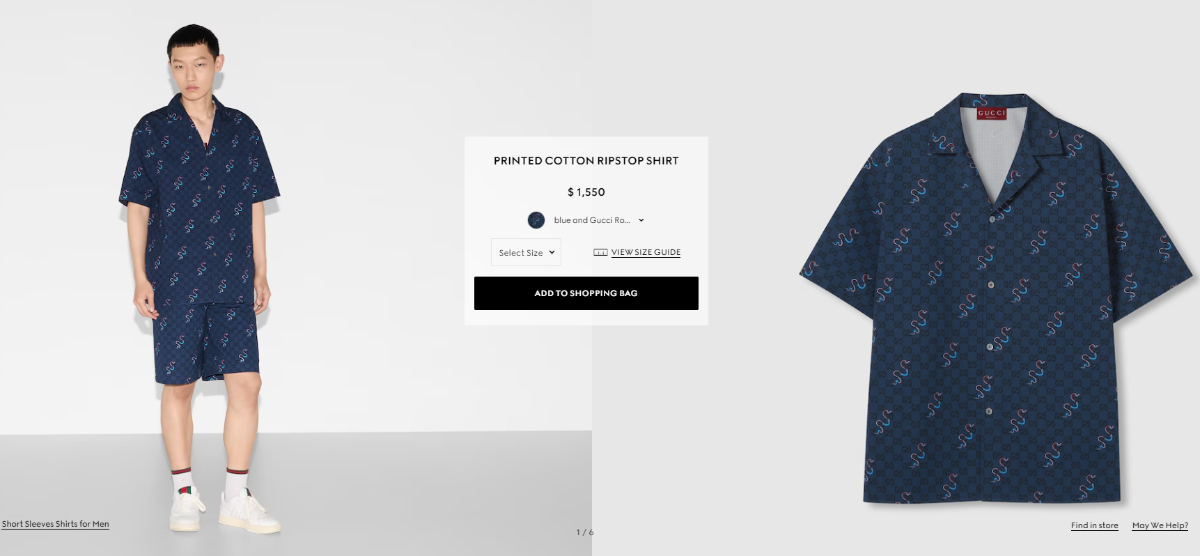Click Add to Shopping Bag button
The image size is (1200, 556).
click(x=586, y=293)
